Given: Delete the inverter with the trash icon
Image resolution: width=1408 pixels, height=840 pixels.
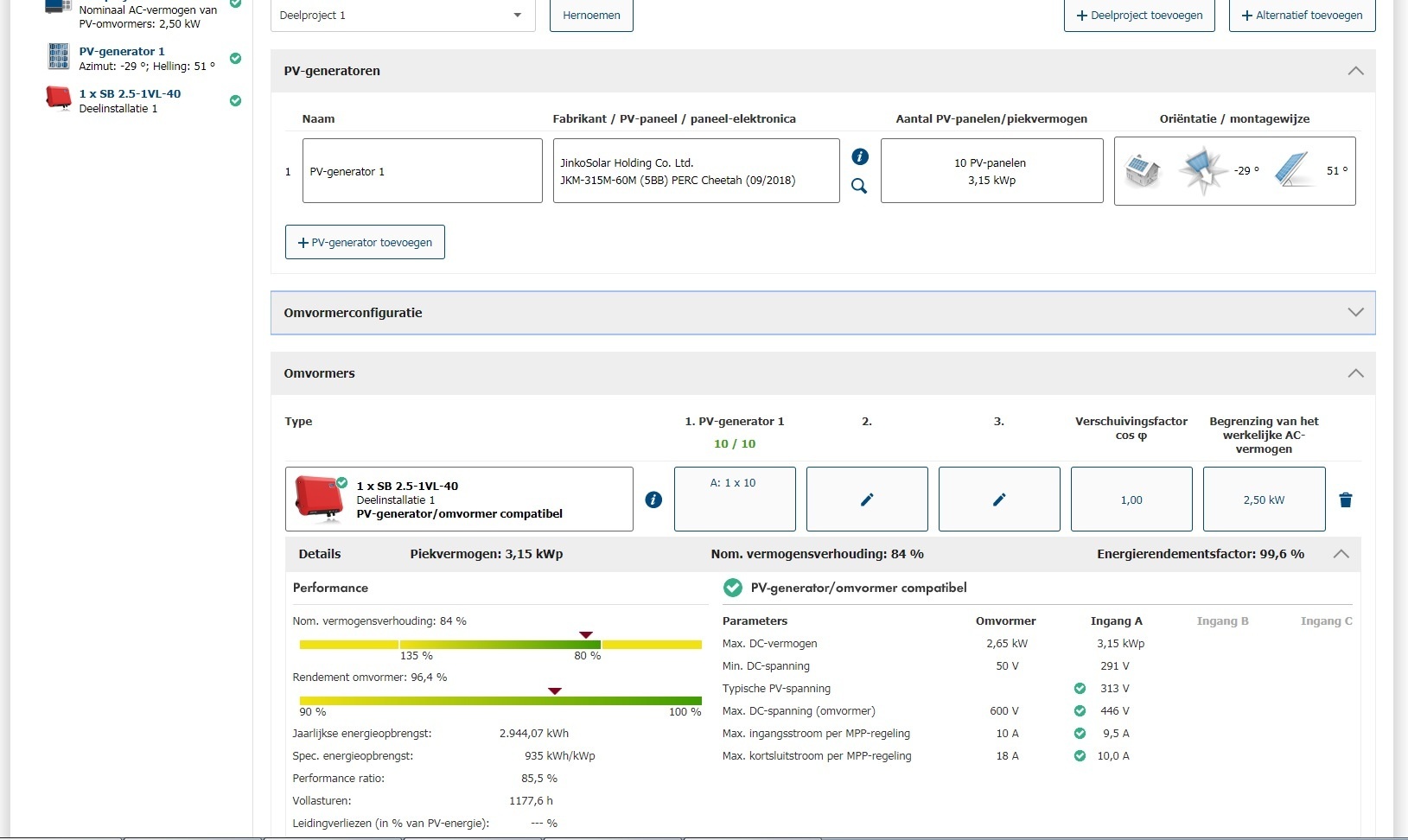Looking at the screenshot, I should coord(1345,500).
